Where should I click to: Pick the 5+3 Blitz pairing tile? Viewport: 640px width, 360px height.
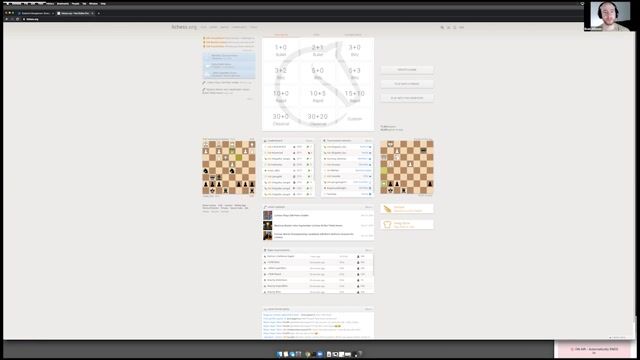[x=355, y=73]
